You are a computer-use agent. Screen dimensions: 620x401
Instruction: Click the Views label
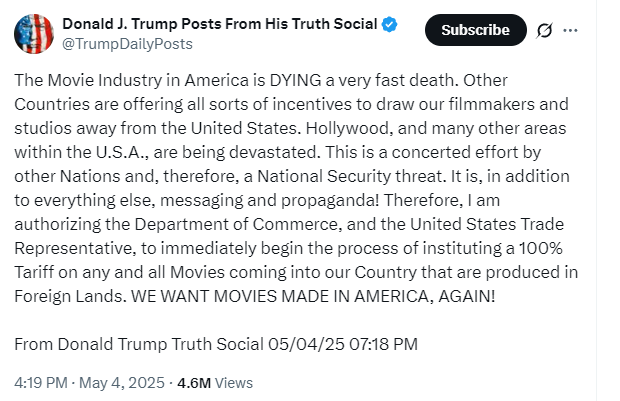[x=234, y=383]
